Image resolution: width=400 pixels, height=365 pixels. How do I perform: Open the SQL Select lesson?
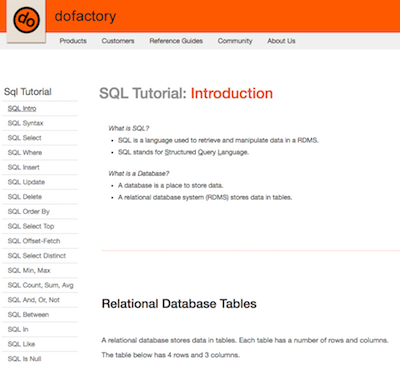[25, 138]
